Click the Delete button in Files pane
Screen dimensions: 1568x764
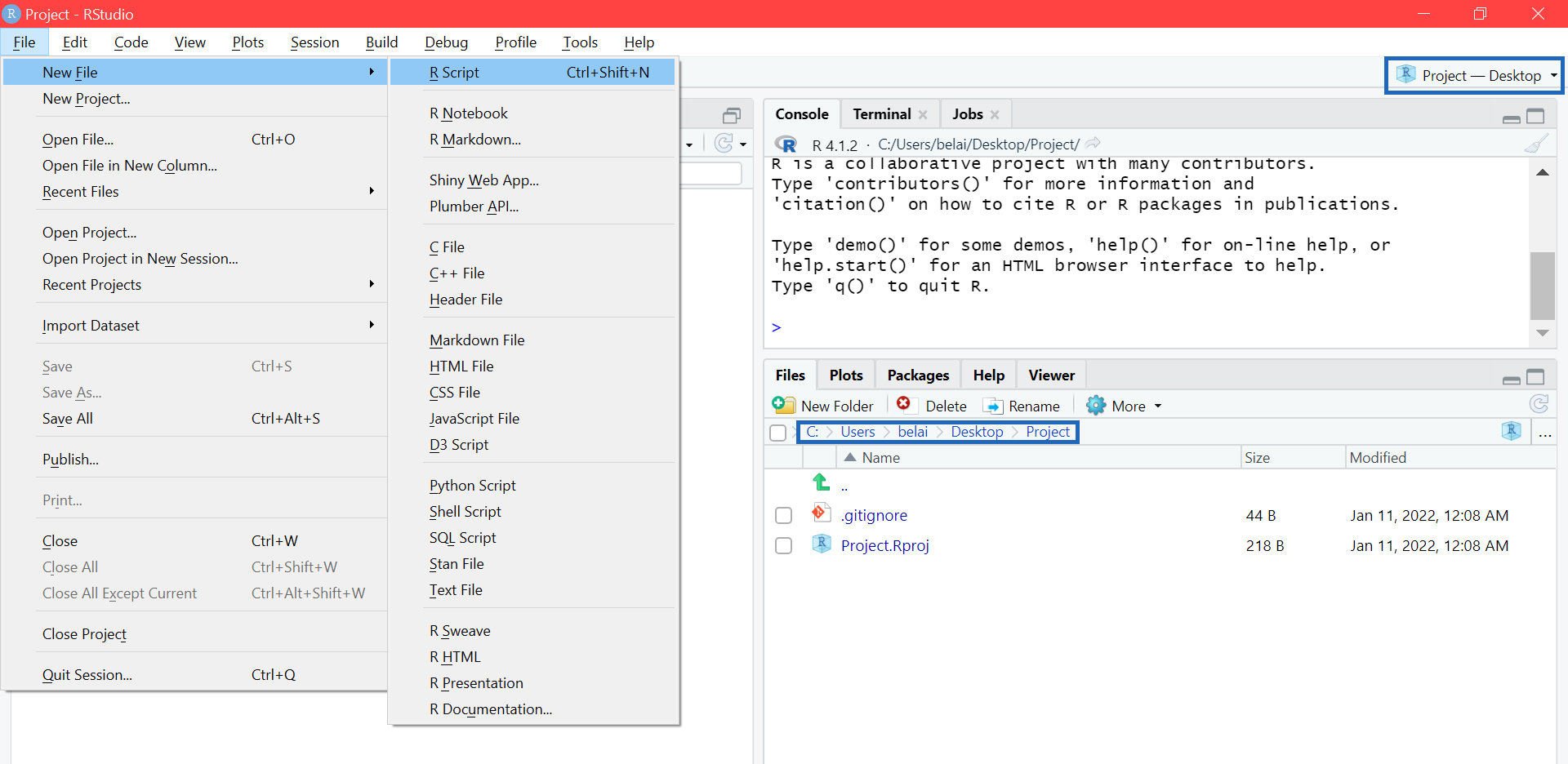932,406
